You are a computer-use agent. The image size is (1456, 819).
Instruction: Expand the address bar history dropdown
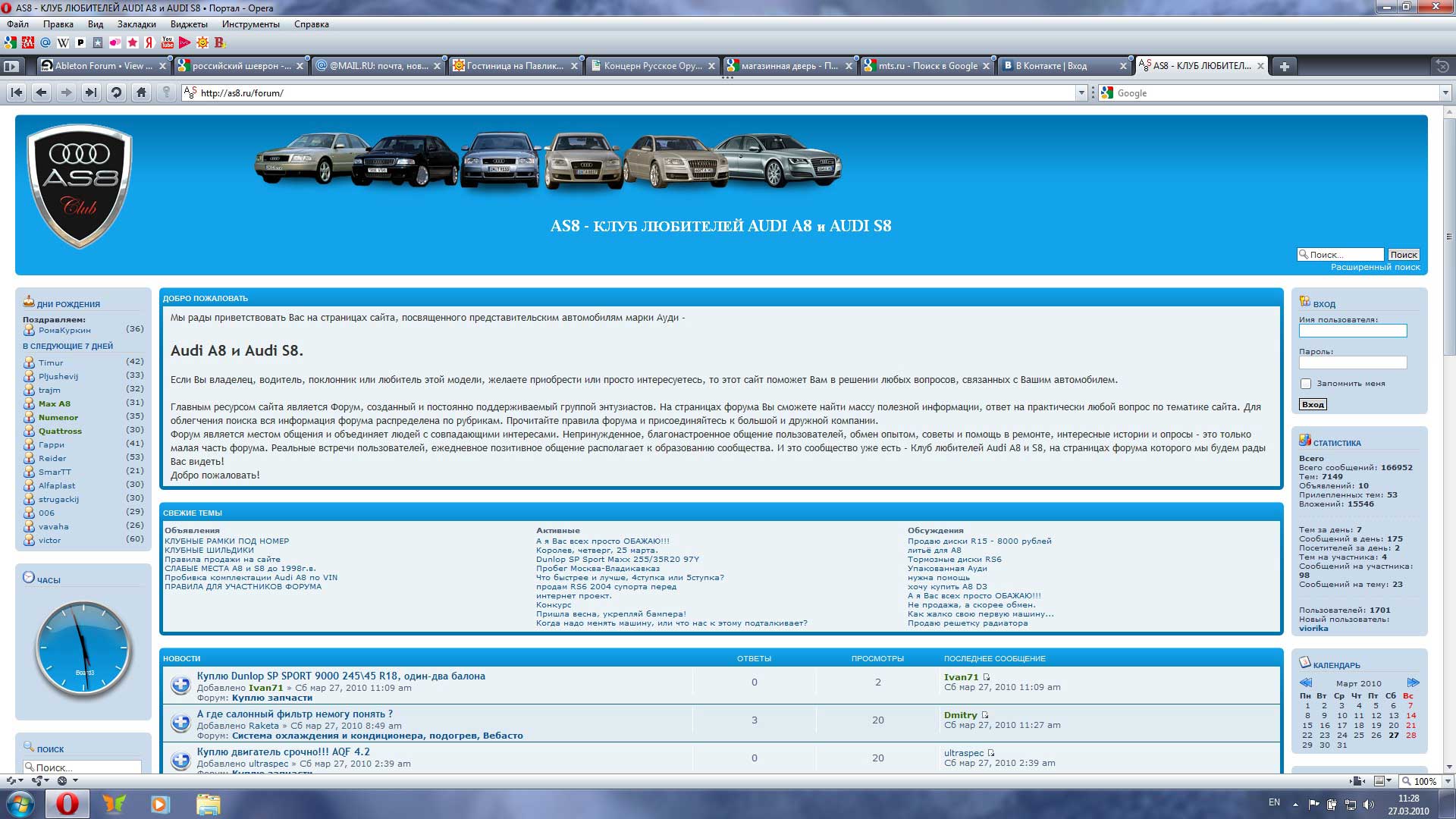pos(1081,93)
